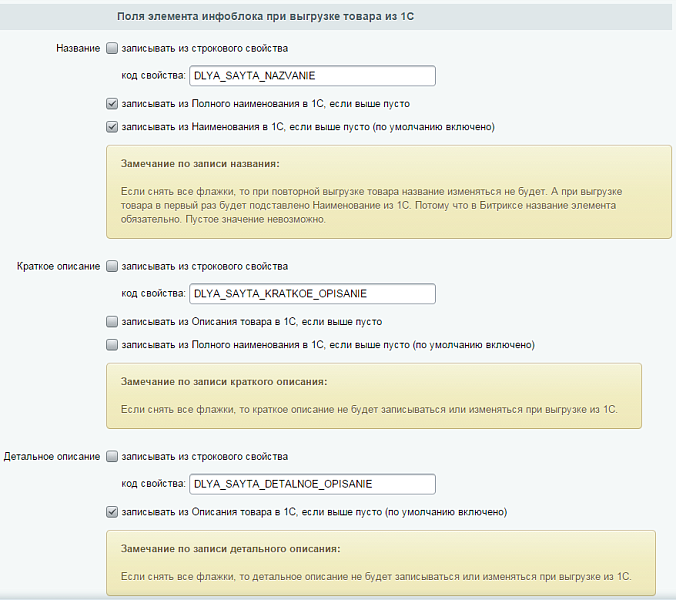676x600 pixels.
Task: Enable string property checkbox for Краткое описание
Action: pyautogui.click(x=111, y=267)
